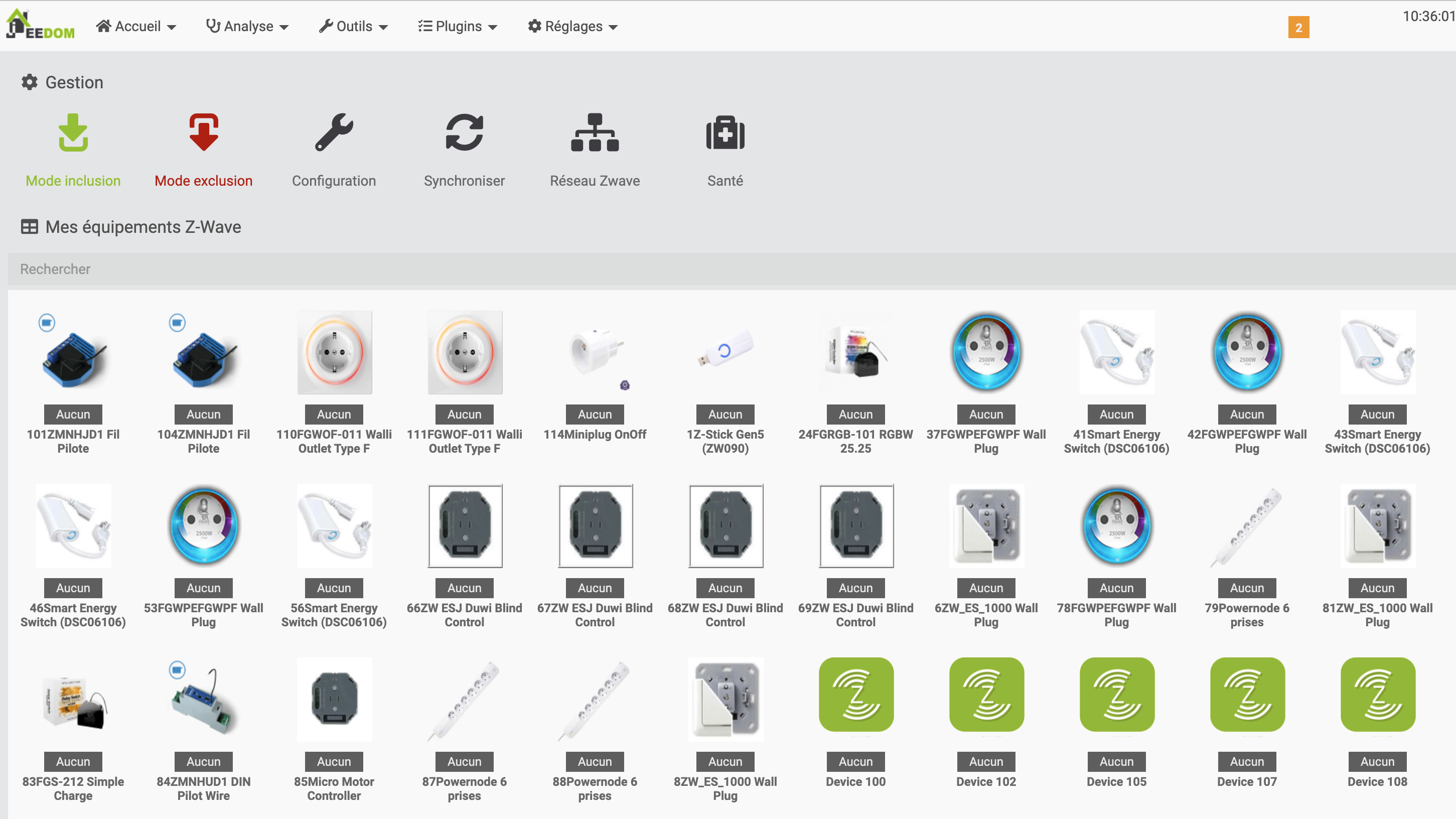Open 67ZW ESJ Duwi Blind Control
The height and width of the screenshot is (819, 1456).
pos(596,525)
